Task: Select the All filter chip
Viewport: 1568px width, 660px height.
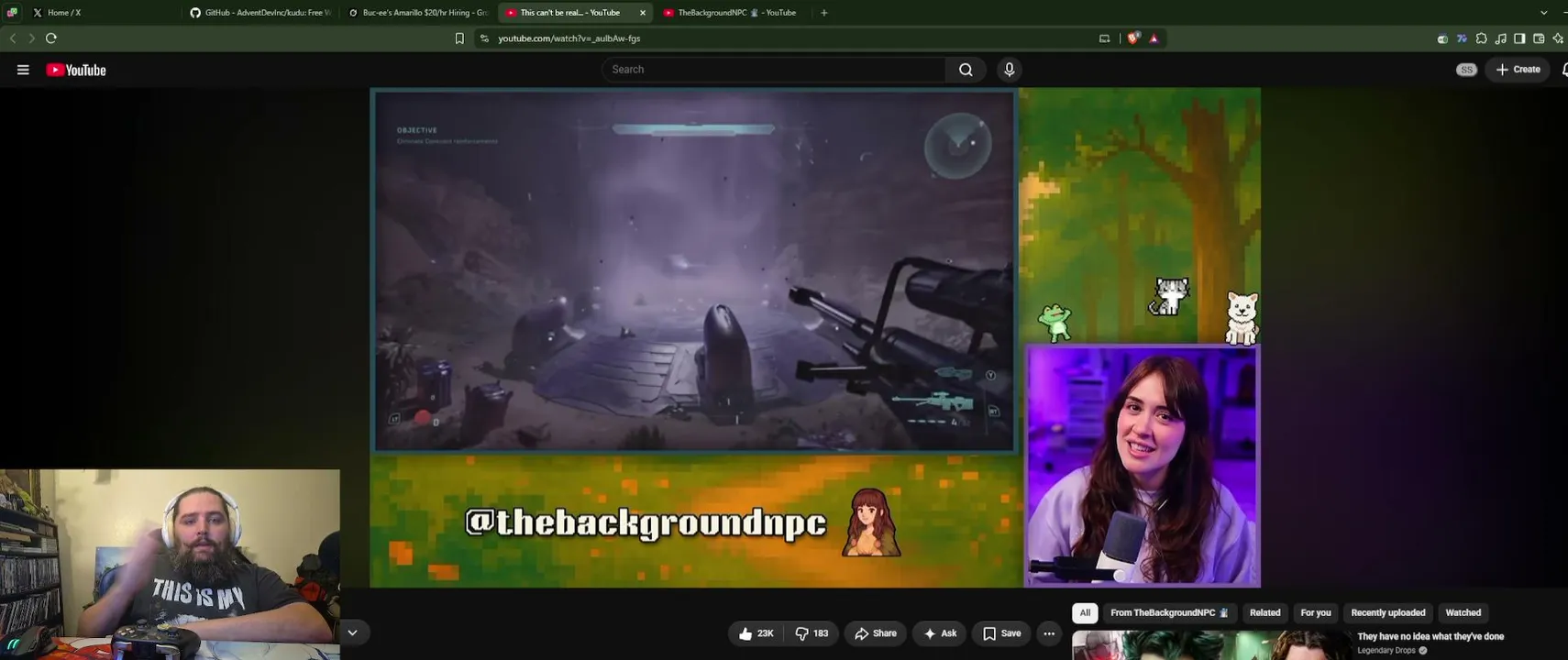Action: click(1085, 612)
